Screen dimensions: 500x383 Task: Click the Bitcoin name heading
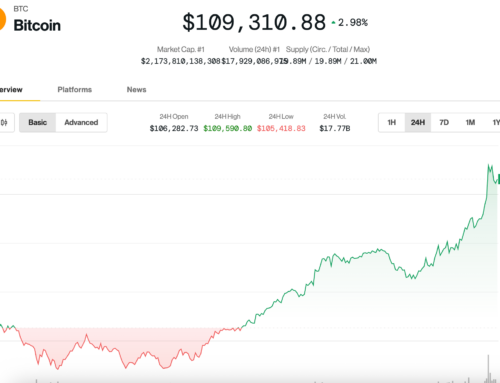pos(37,25)
